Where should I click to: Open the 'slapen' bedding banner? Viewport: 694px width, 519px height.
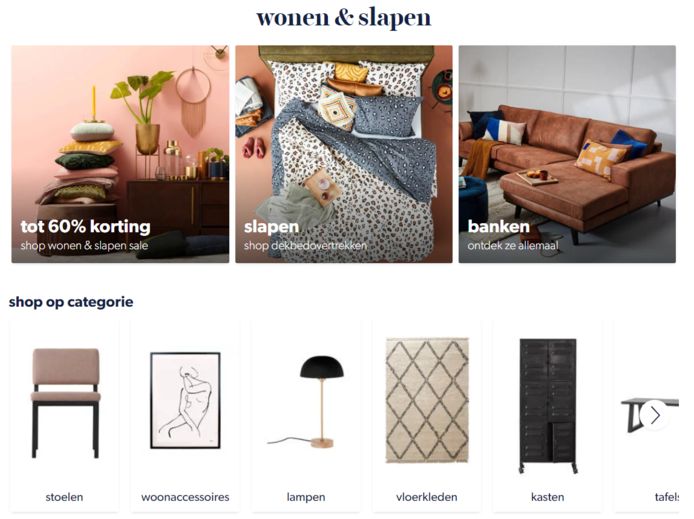344,154
